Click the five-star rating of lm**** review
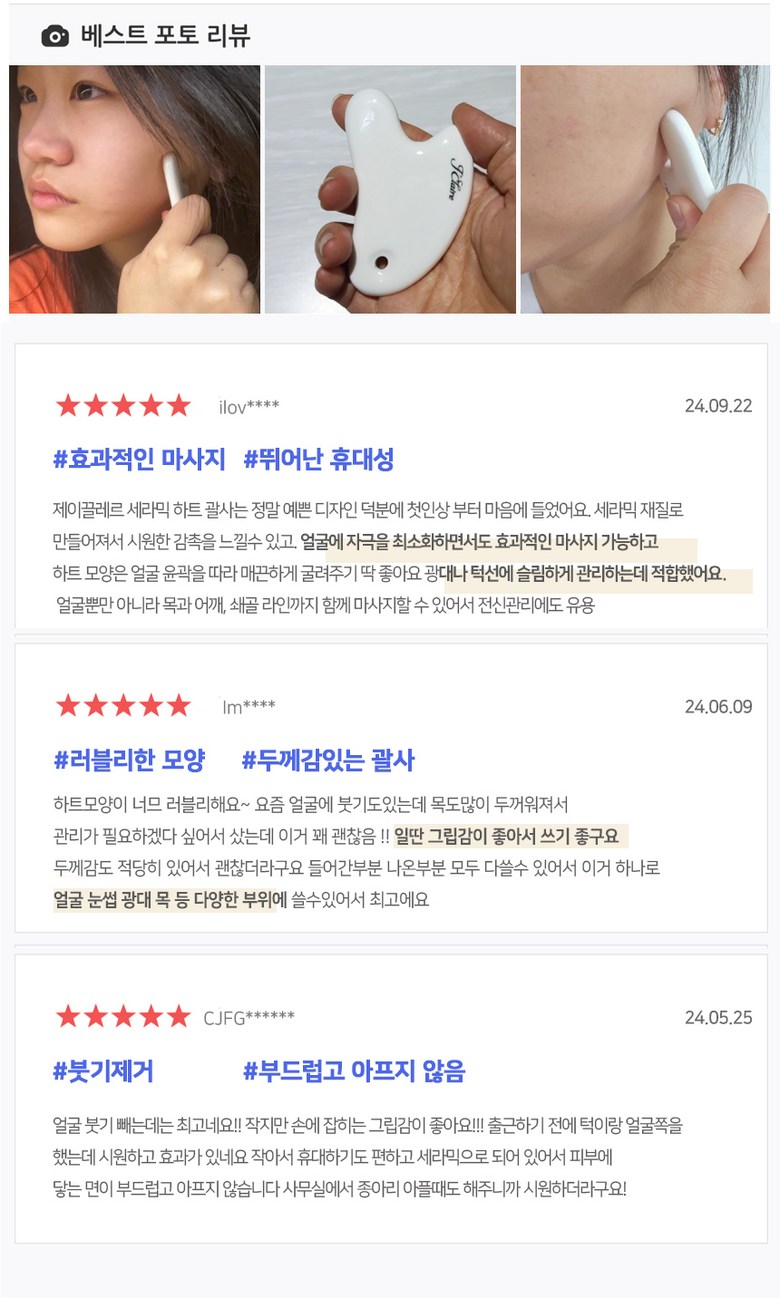780x1298 pixels. (123, 706)
